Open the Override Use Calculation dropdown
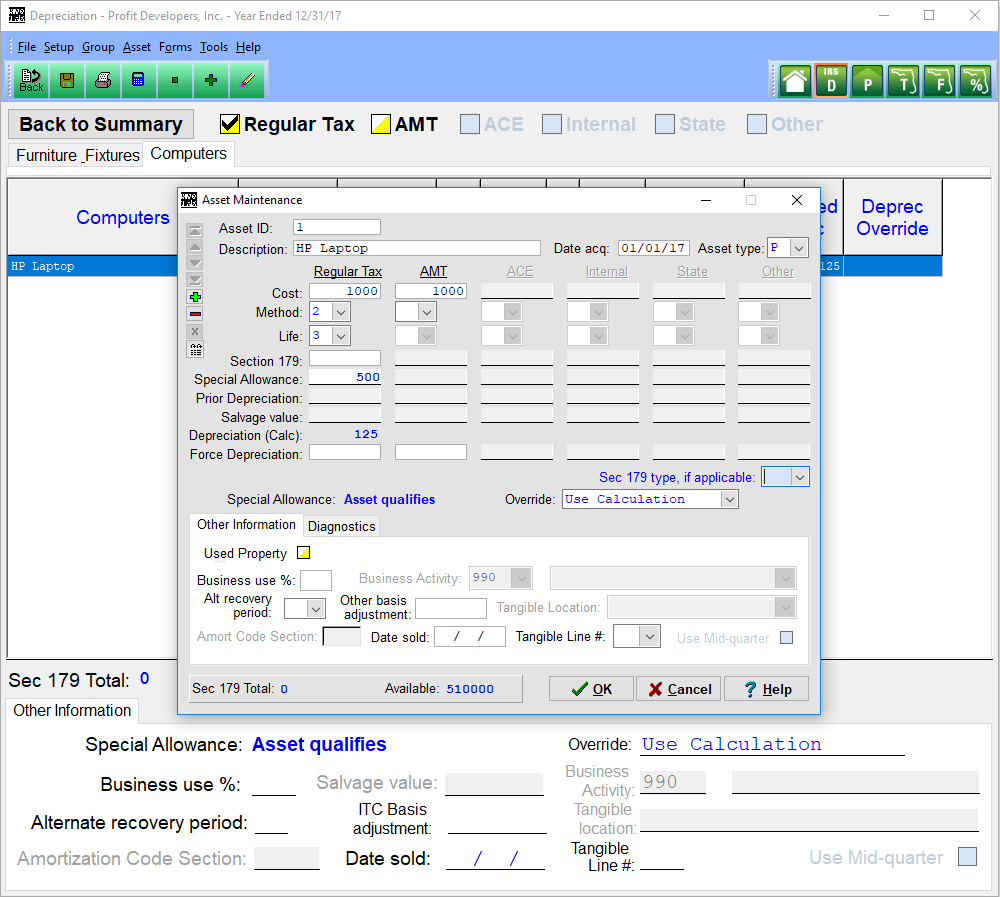The width and height of the screenshot is (1000, 897). pyautogui.click(x=729, y=499)
